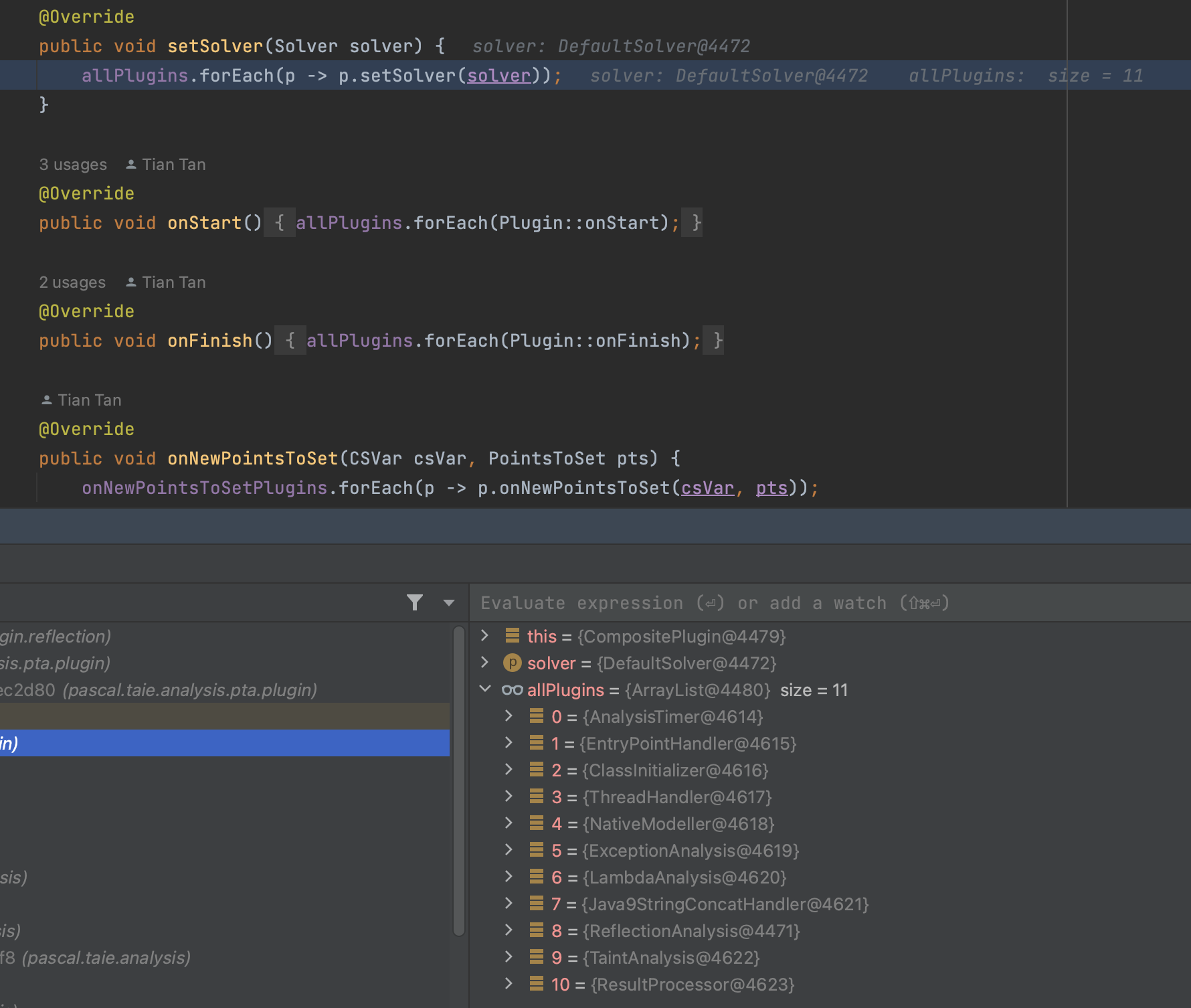
Task: Click the icon beside element 2 ClassInitializer
Action: (x=537, y=770)
